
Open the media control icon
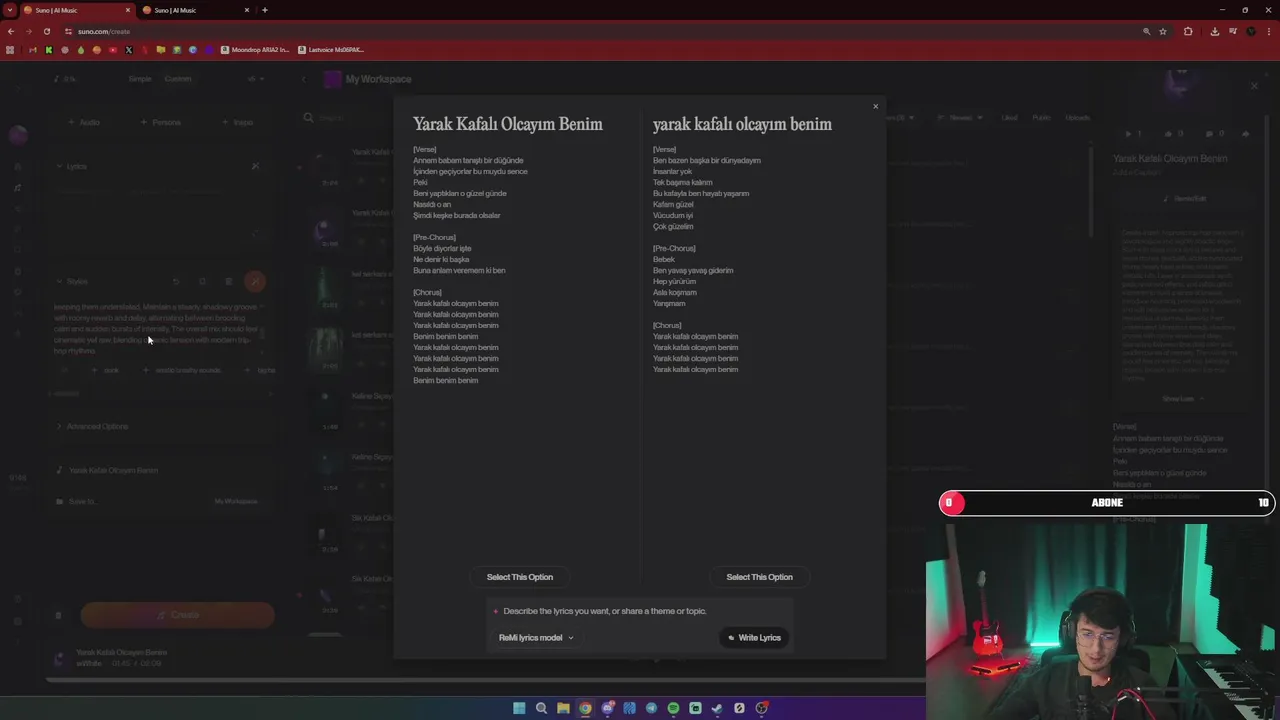tap(1231, 31)
